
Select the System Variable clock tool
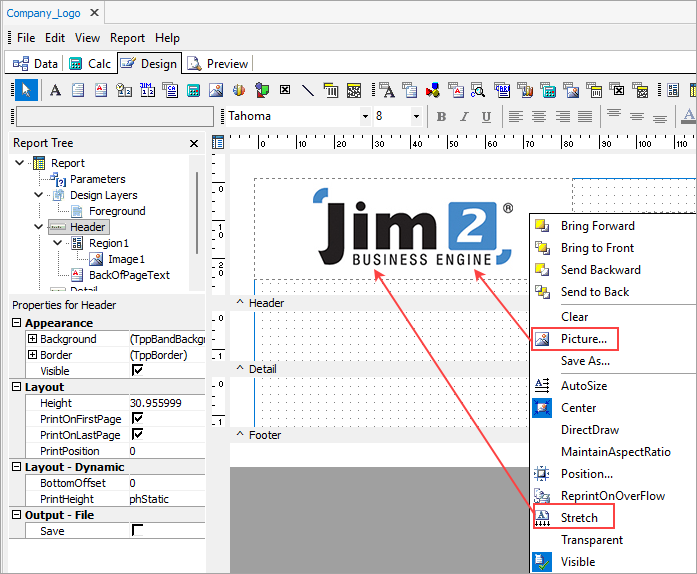124,90
